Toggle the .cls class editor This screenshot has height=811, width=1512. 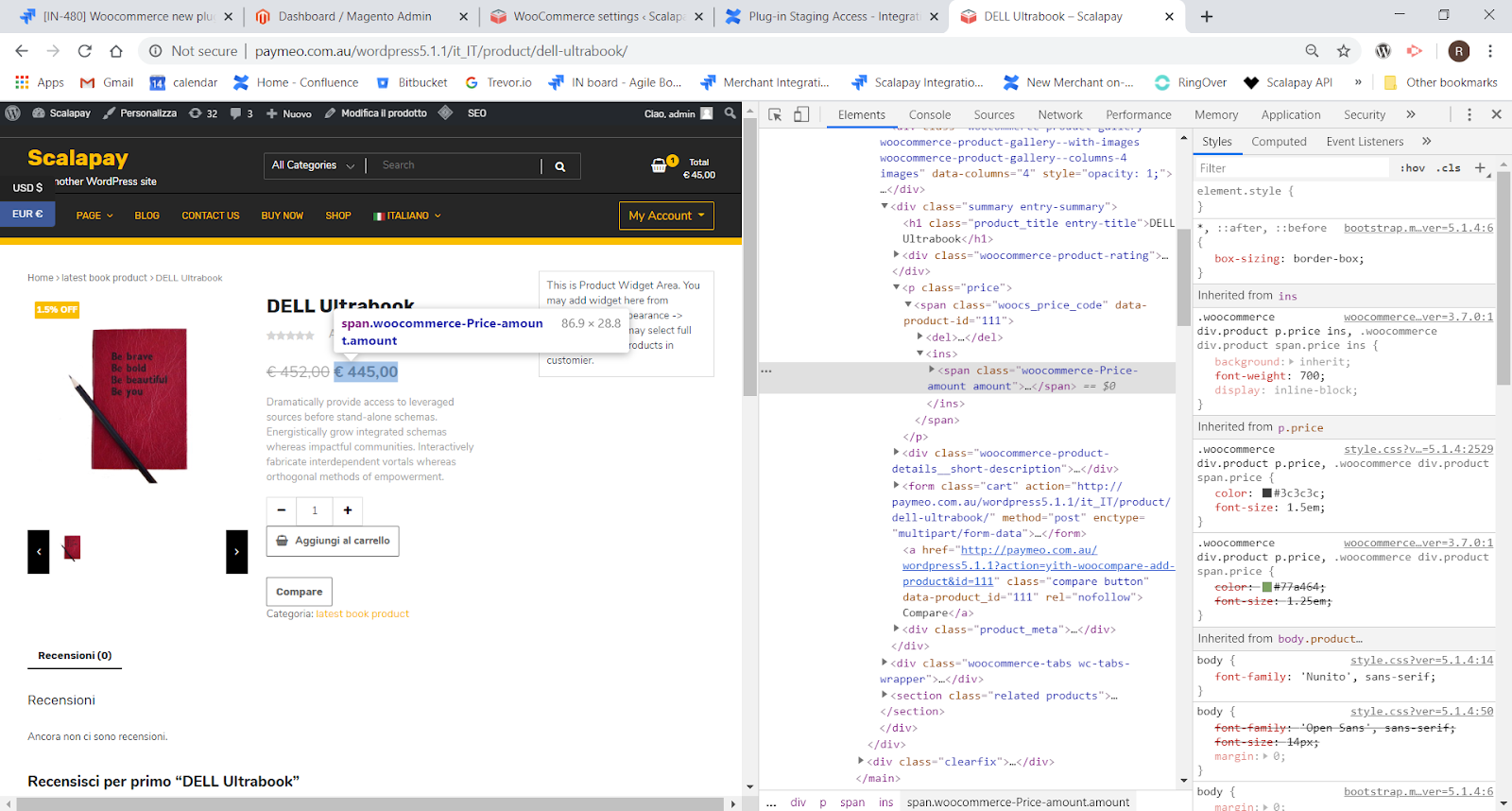(x=1449, y=168)
